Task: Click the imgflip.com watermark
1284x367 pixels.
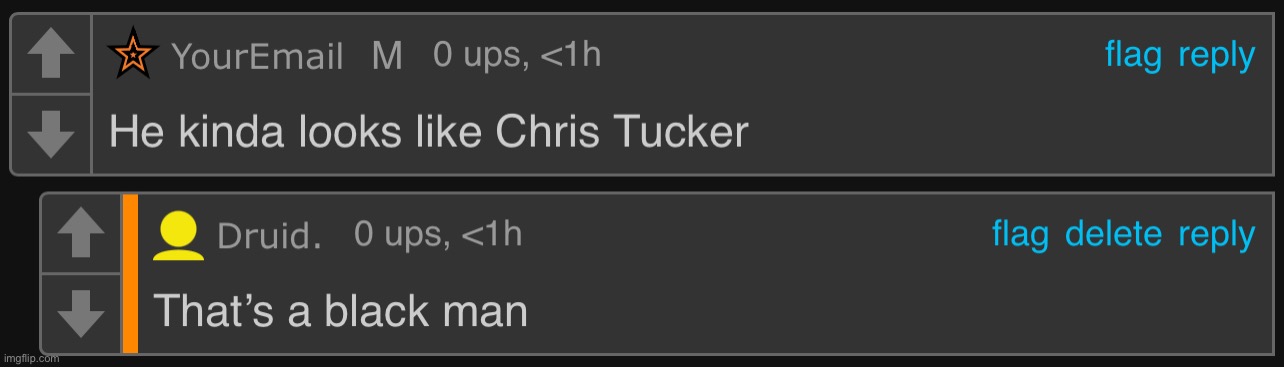Action: [32, 358]
